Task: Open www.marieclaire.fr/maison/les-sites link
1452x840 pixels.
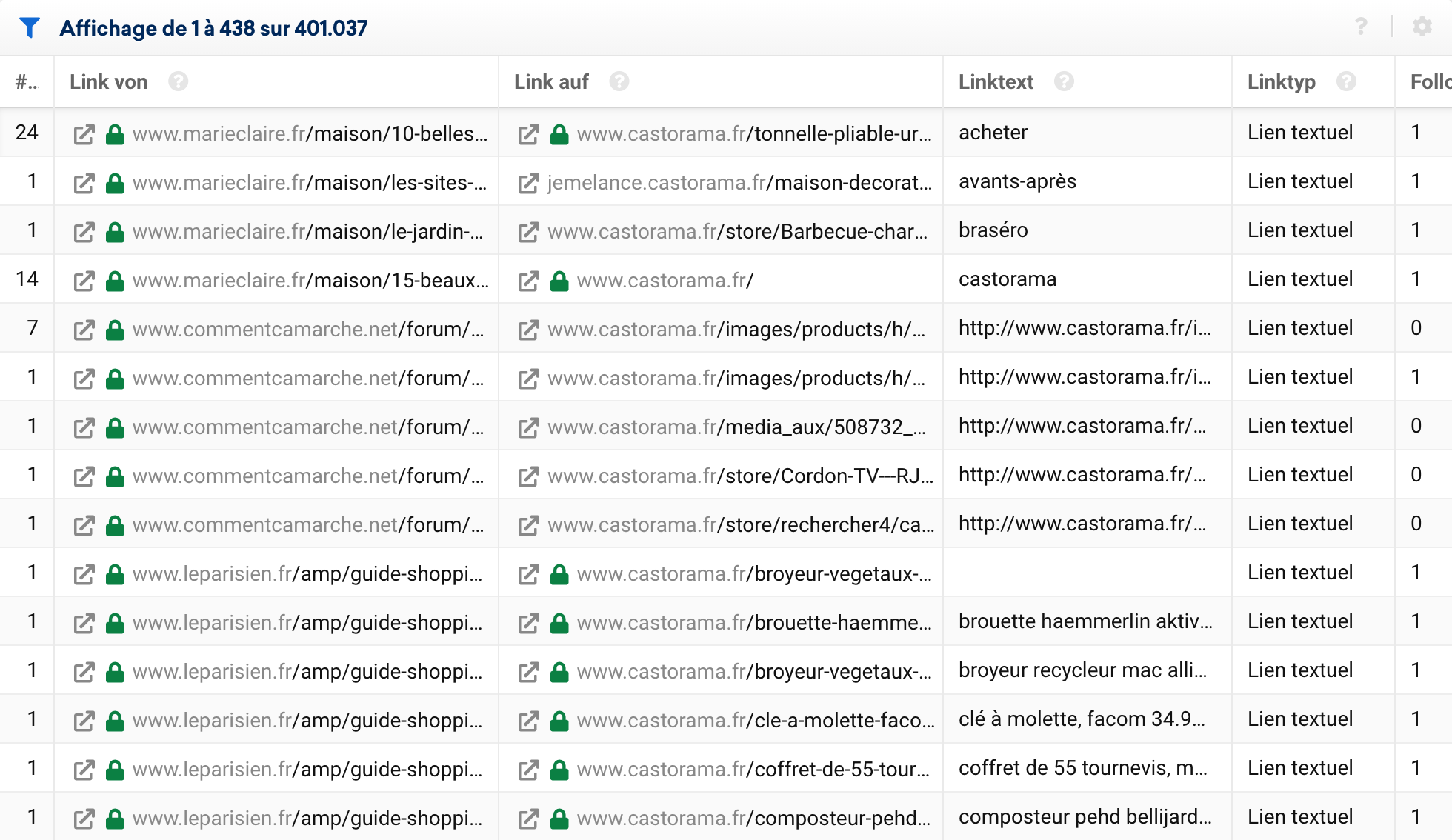Action: (x=310, y=183)
